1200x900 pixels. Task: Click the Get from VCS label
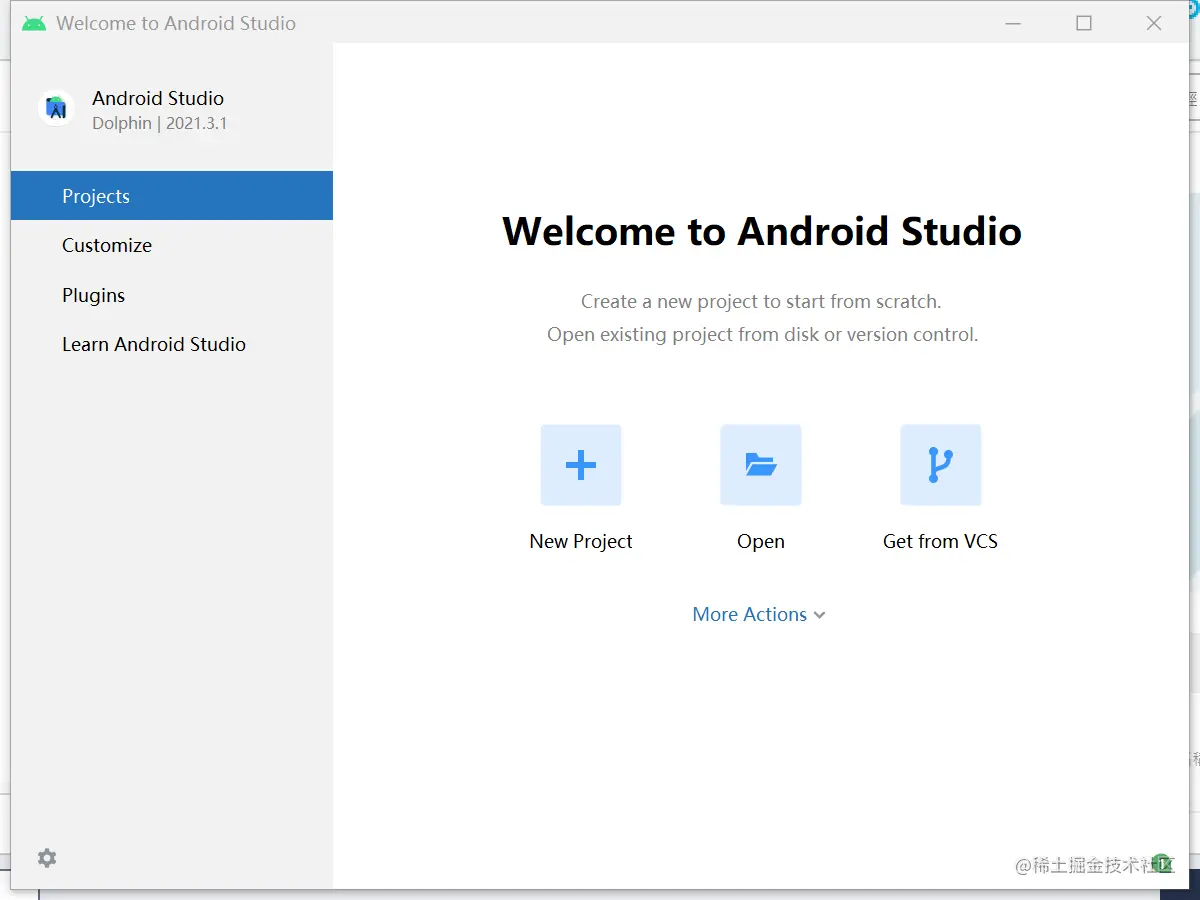[x=940, y=541]
